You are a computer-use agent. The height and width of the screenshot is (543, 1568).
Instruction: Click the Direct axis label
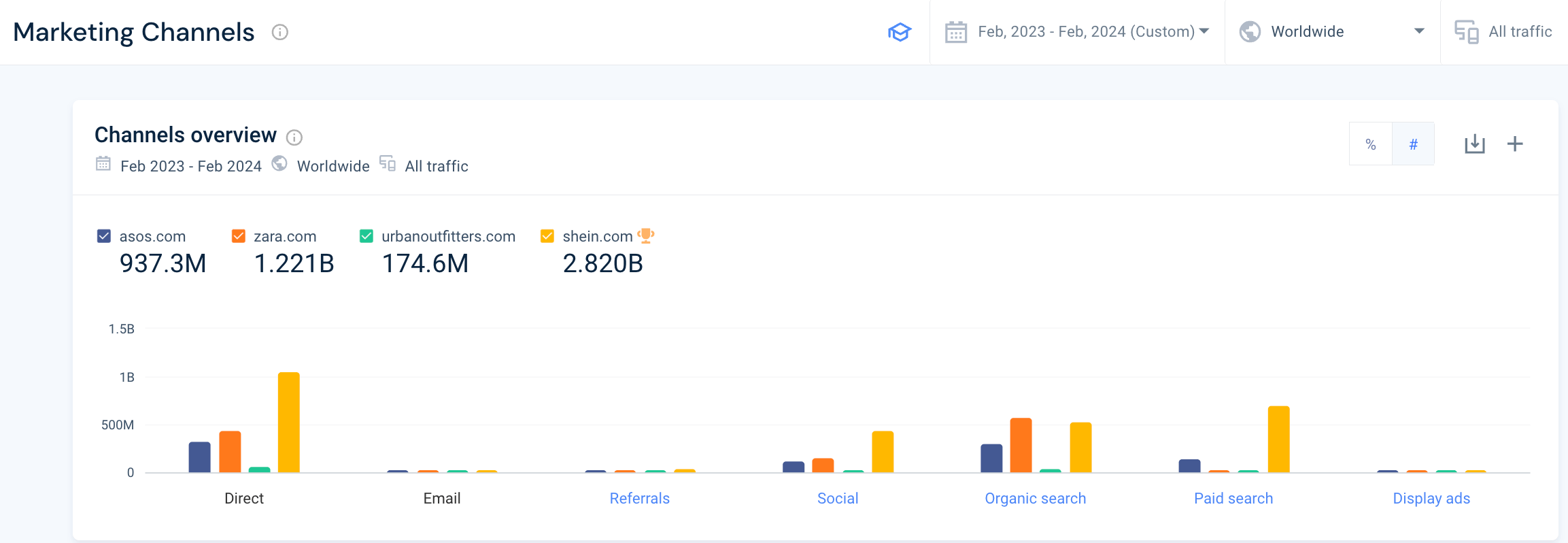(244, 498)
